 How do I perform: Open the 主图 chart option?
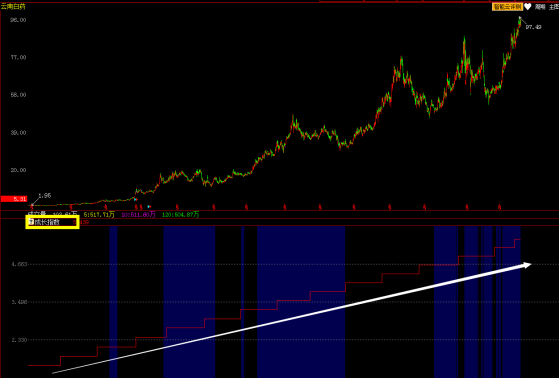click(554, 7)
